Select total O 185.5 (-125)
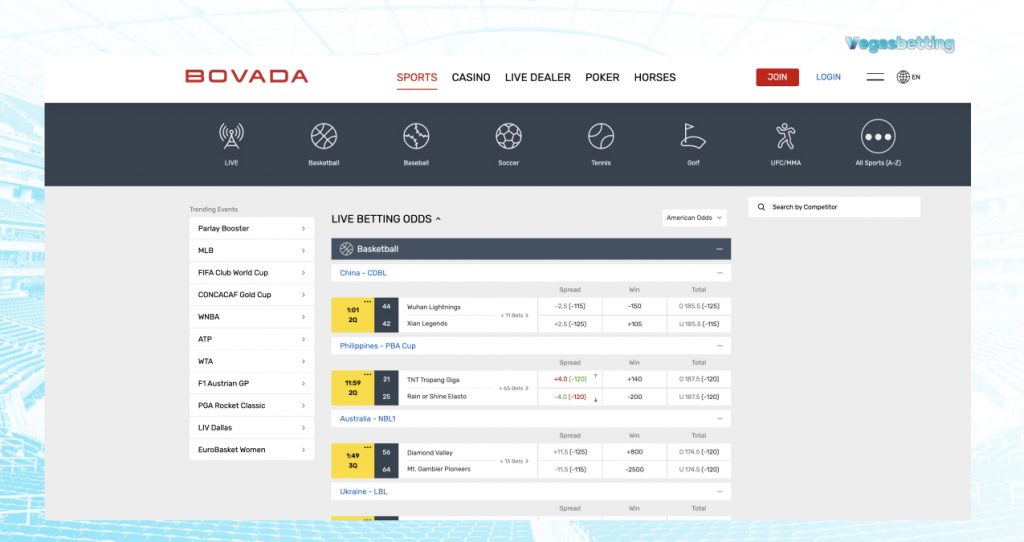1024x542 pixels. coord(699,306)
